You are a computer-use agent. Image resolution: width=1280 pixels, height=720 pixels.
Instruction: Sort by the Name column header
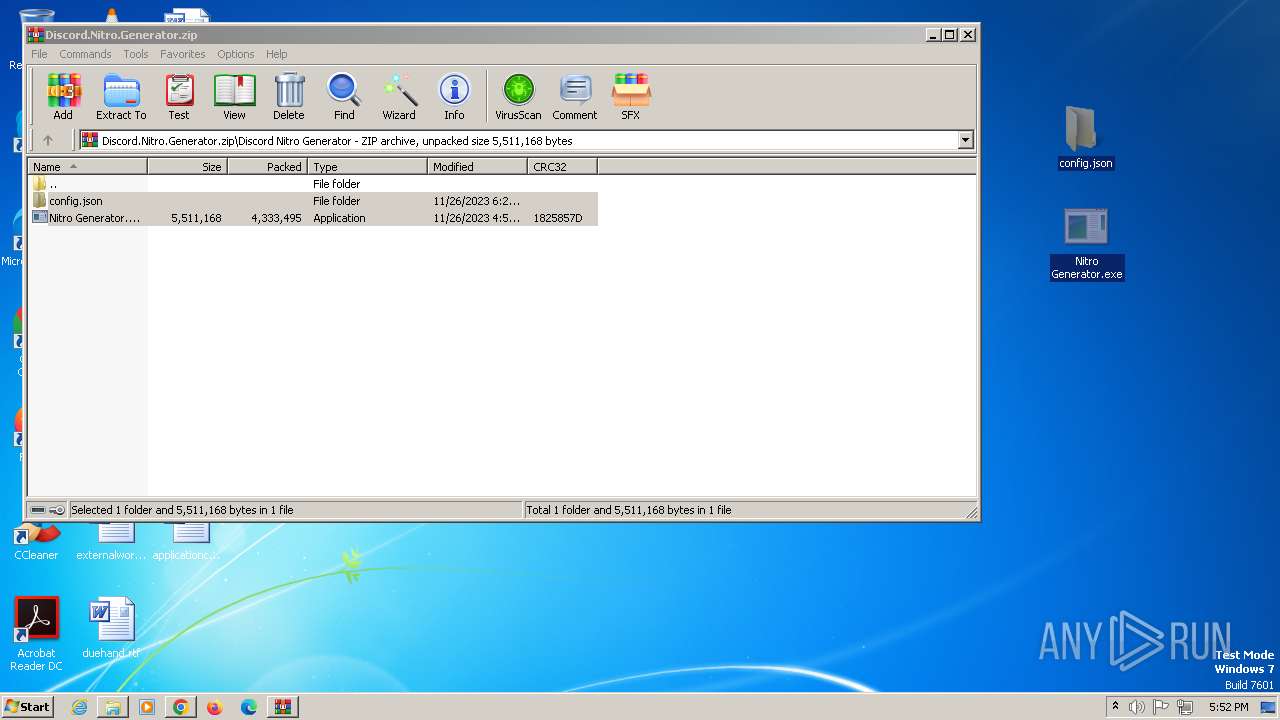88,167
